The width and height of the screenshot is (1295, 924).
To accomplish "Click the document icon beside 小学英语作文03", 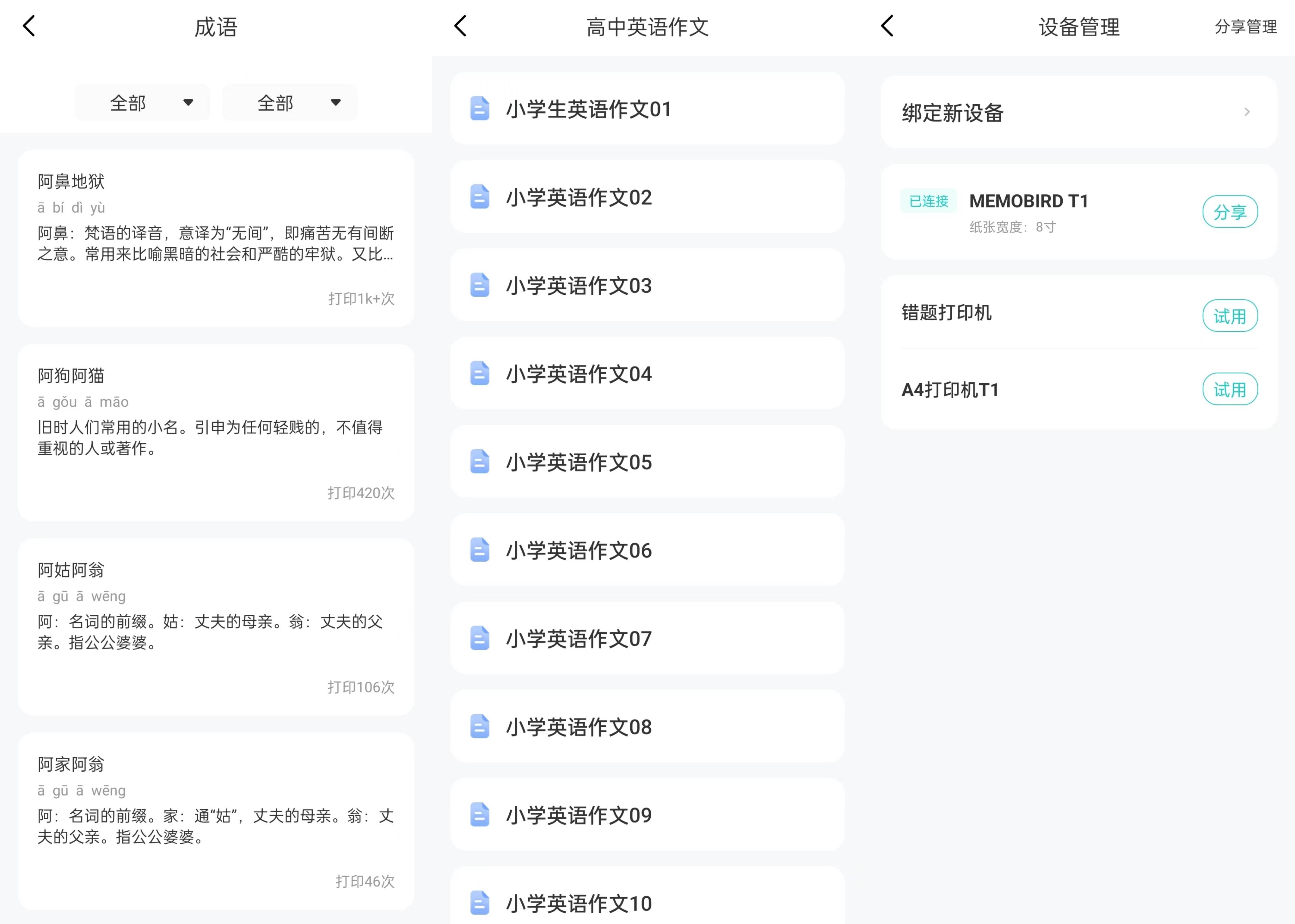I will pos(479,285).
